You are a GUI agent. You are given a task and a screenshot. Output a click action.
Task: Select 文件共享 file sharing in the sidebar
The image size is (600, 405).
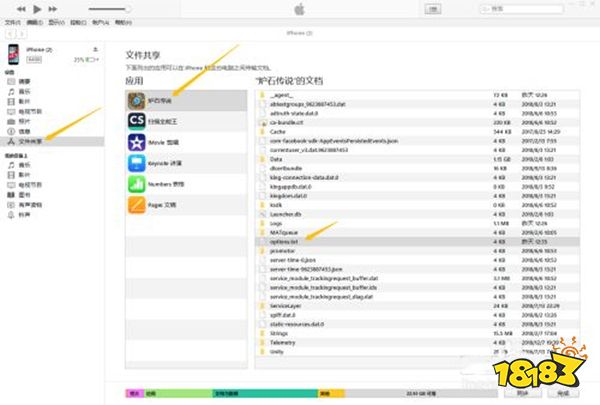52,141
